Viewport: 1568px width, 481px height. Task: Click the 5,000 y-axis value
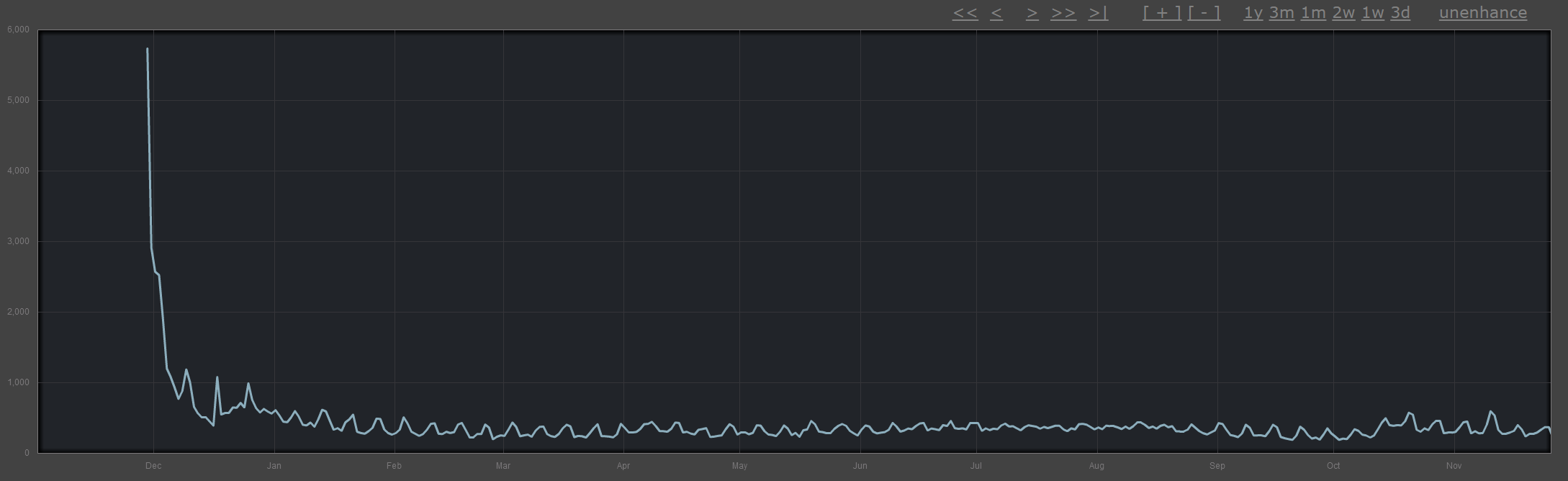point(18,100)
